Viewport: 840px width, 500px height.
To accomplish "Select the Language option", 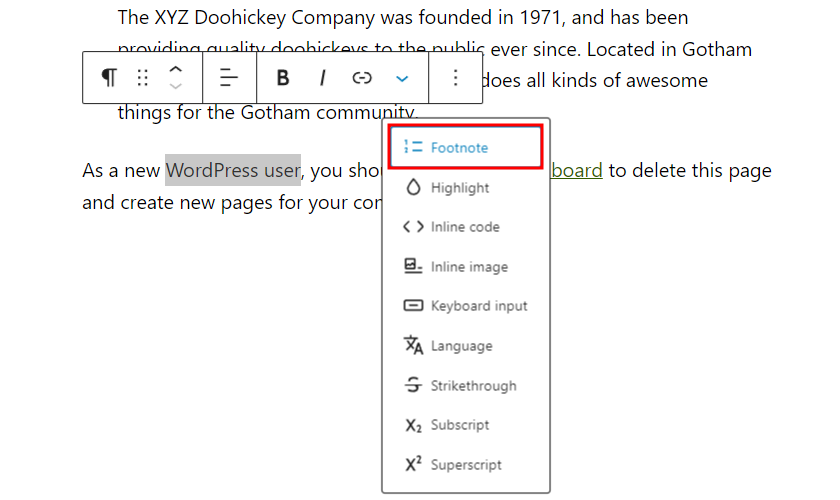I will (x=466, y=346).
